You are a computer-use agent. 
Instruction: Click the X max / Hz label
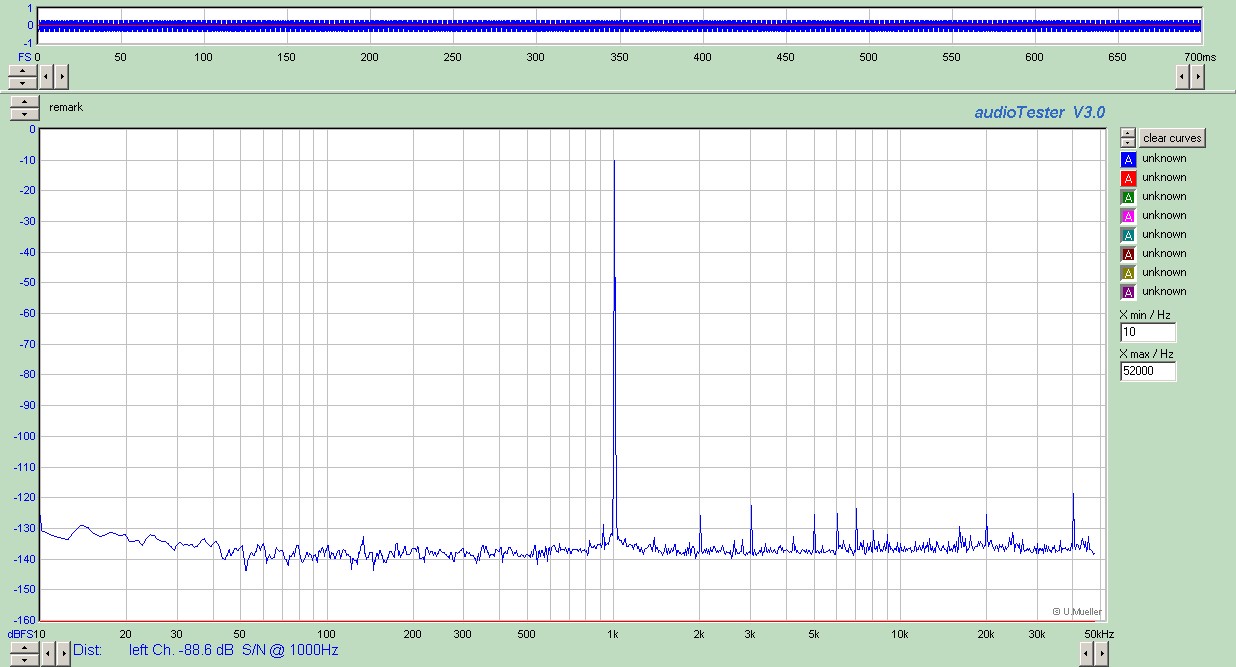click(1146, 354)
